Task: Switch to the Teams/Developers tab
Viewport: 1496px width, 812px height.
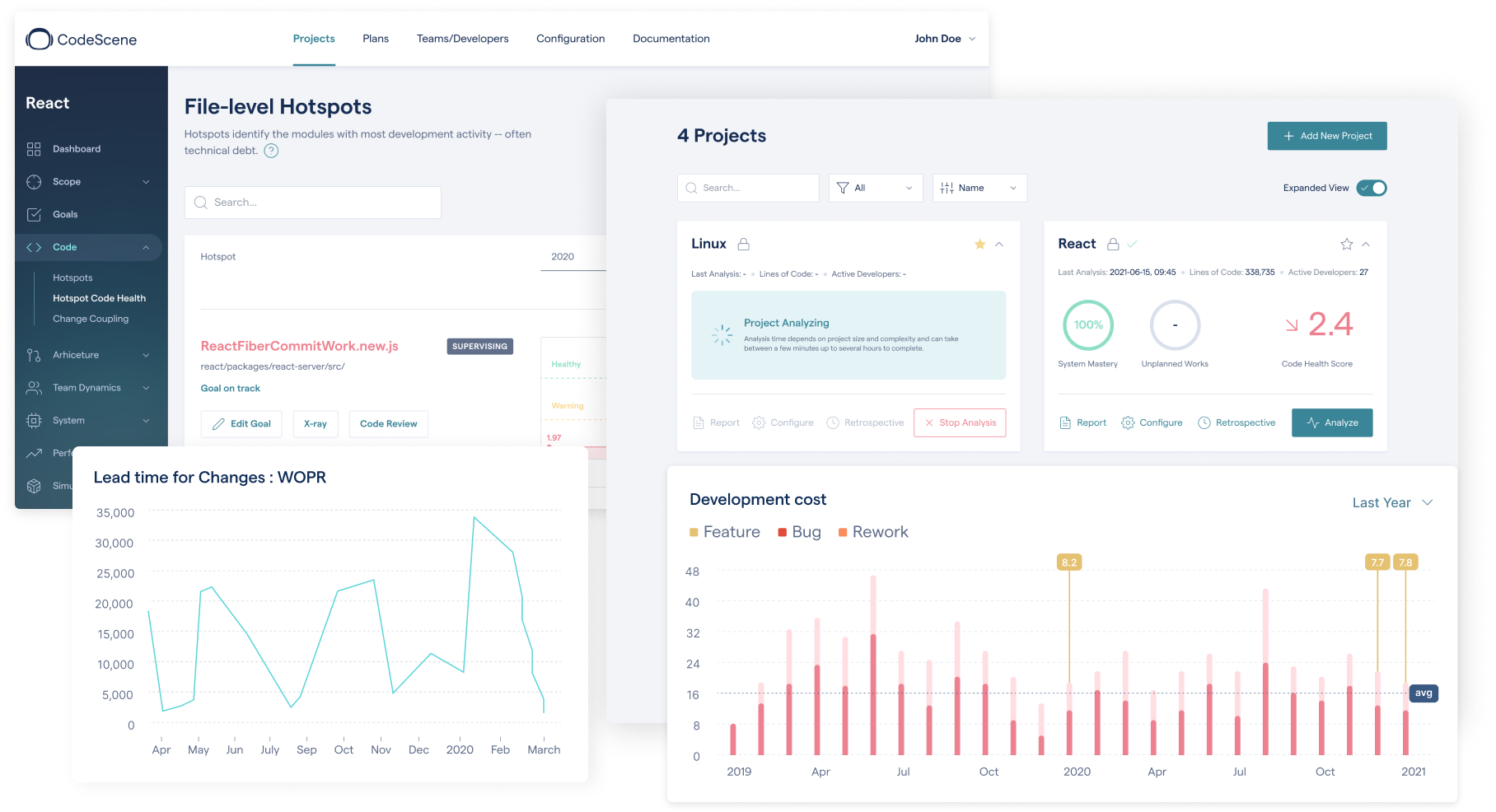Action: click(x=463, y=38)
